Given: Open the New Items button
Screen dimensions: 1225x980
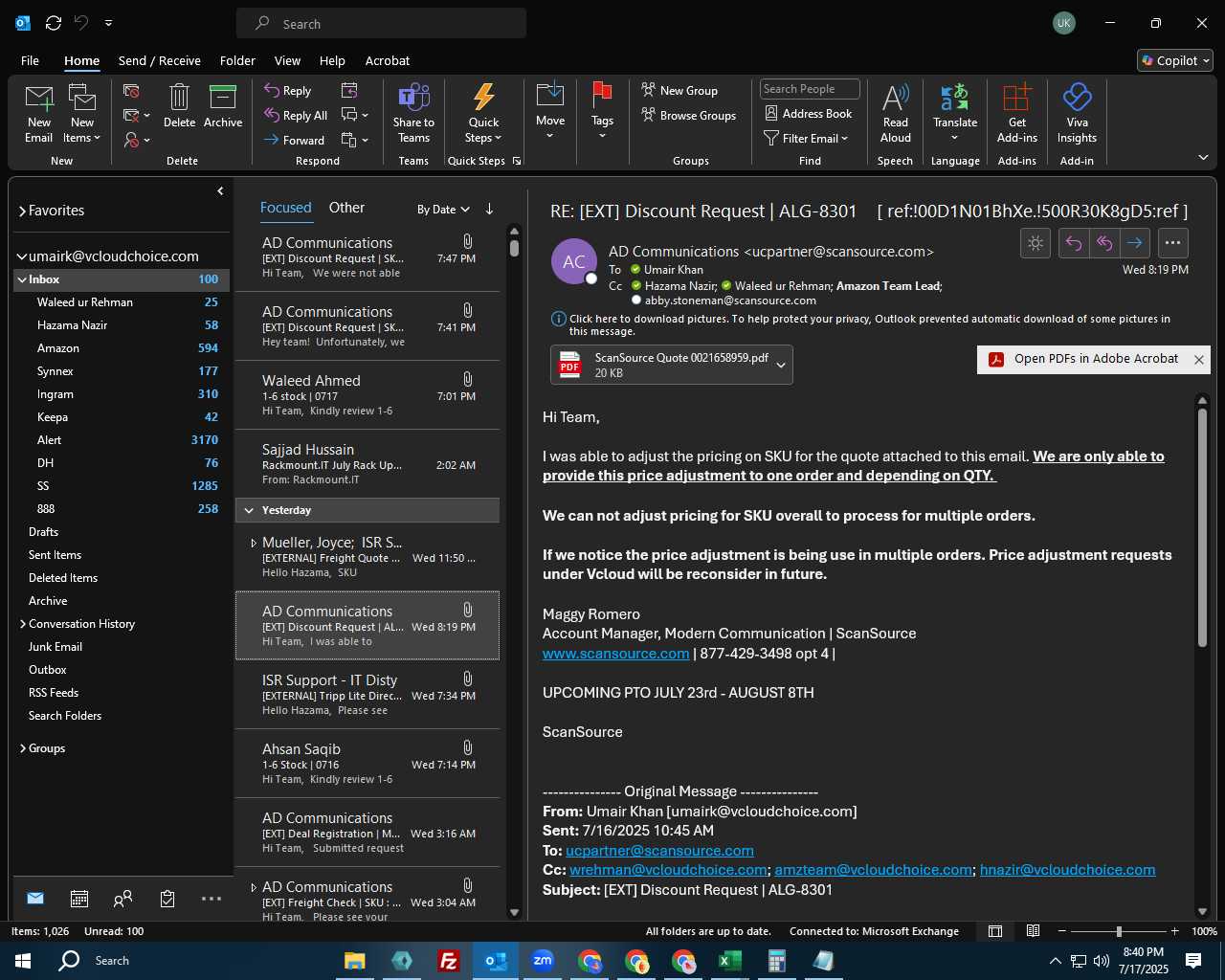Looking at the screenshot, I should [x=82, y=113].
